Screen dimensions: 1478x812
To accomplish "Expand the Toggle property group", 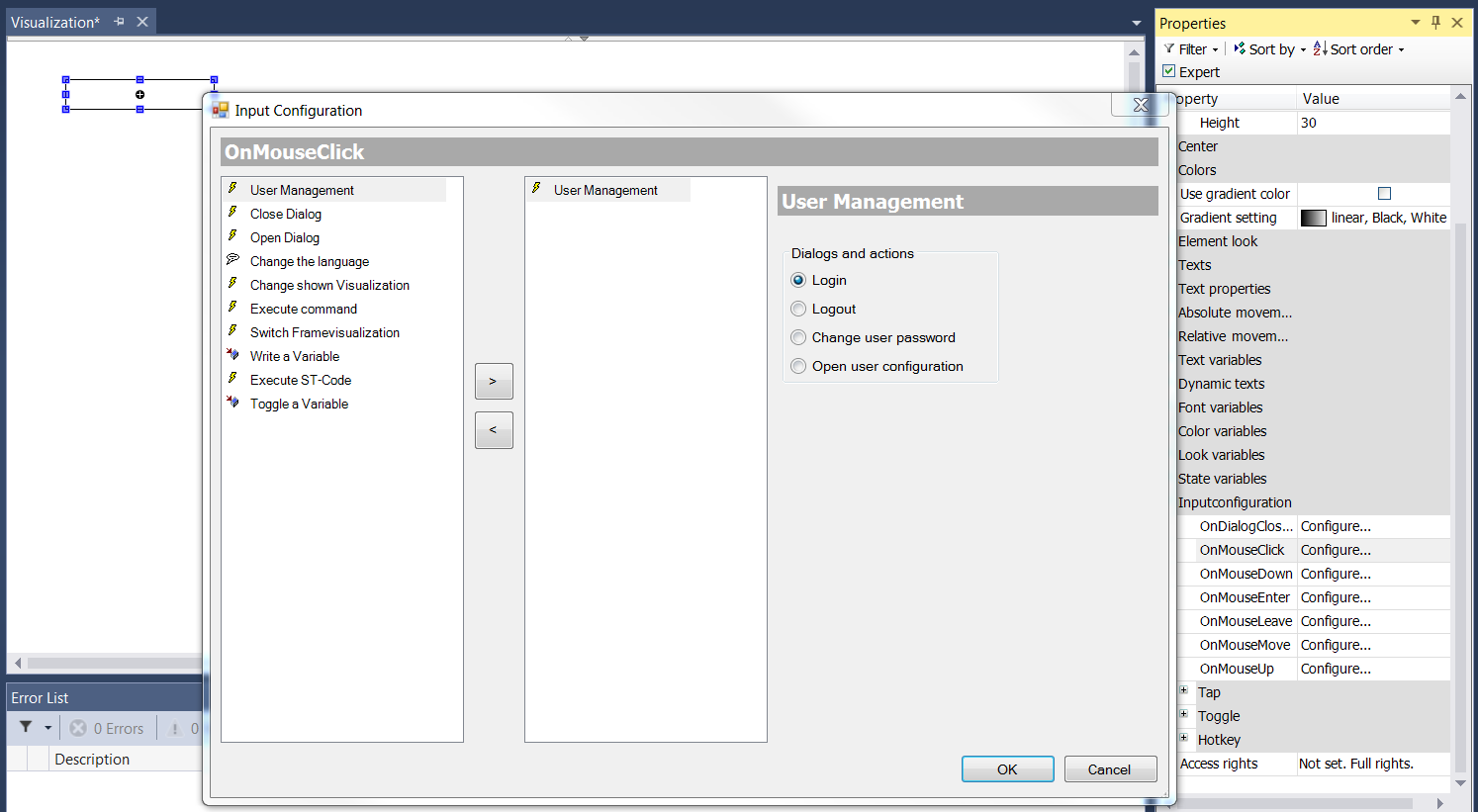I will click(x=1183, y=714).
